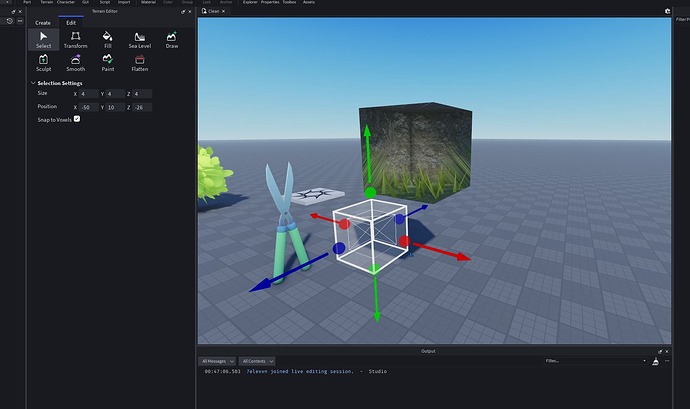Screen dimensions: 690x409
Task: Collapse the Selection Settings section
Action: pos(33,83)
